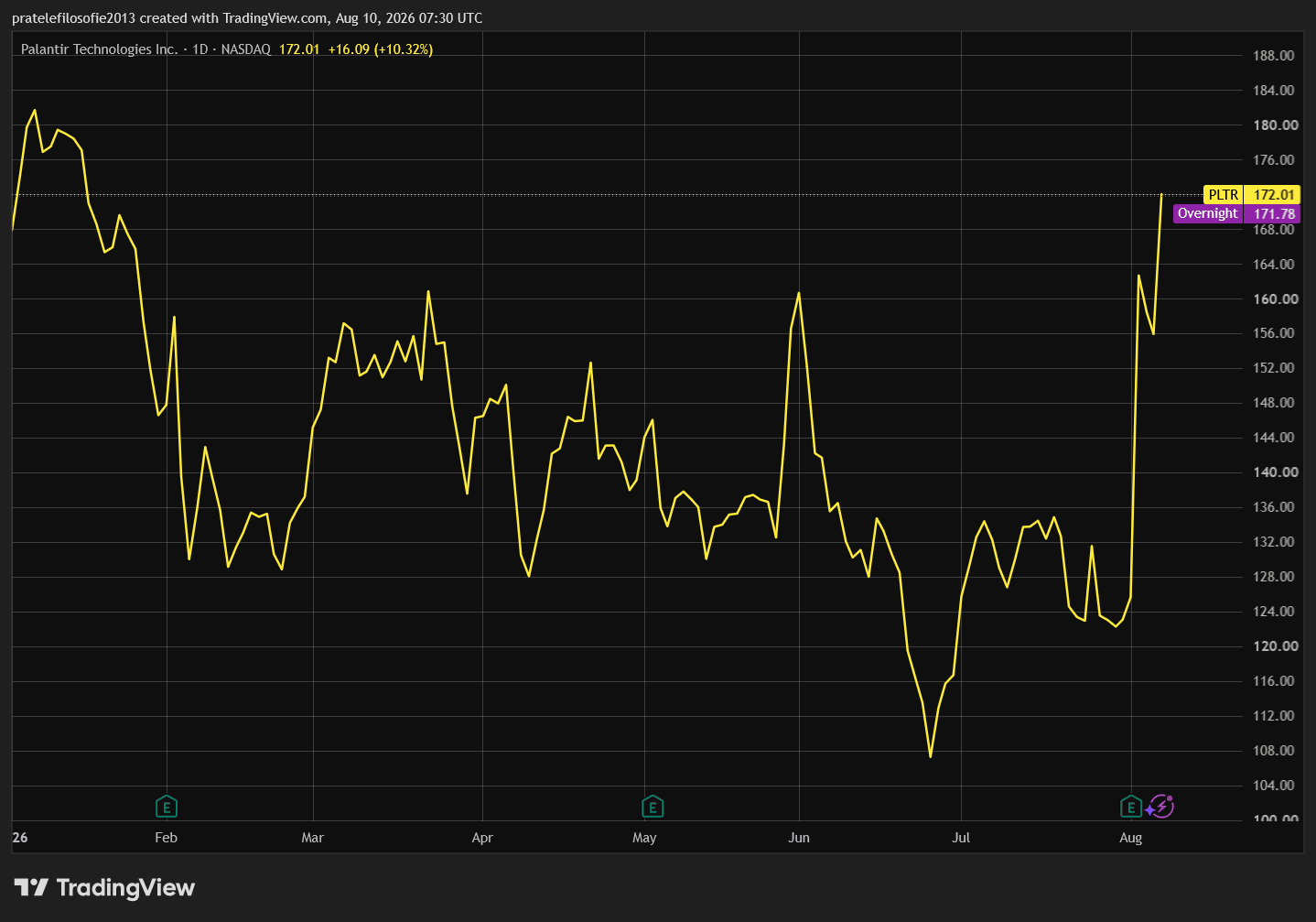The image size is (1316, 922).
Task: Click the yellow PLTR symbol label
Action: pyautogui.click(x=1224, y=195)
